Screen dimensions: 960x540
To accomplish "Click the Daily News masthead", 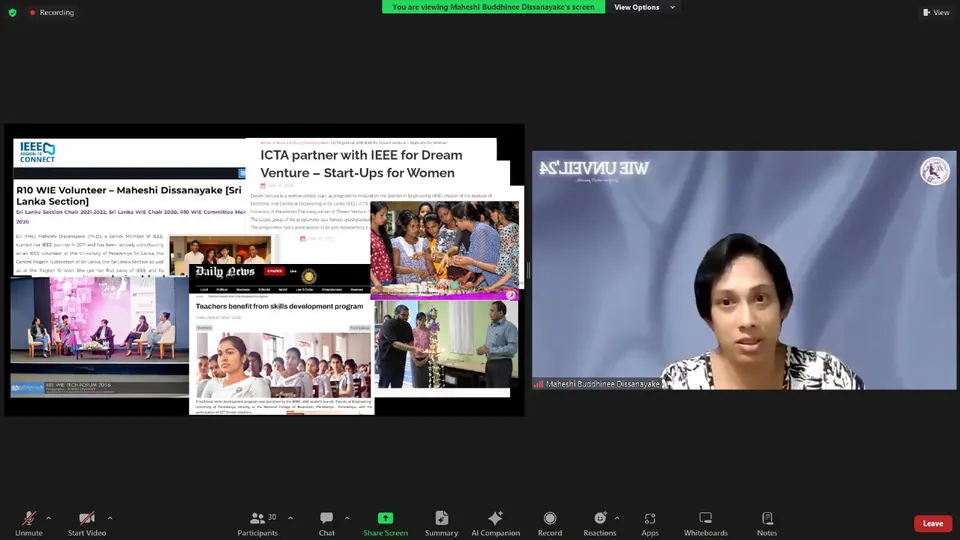I will [225, 272].
